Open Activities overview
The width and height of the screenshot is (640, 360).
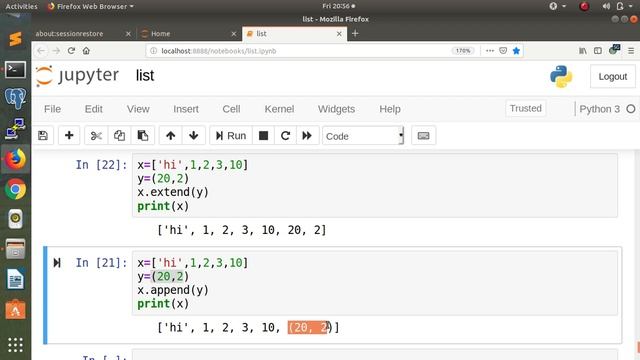tap(21, 6)
